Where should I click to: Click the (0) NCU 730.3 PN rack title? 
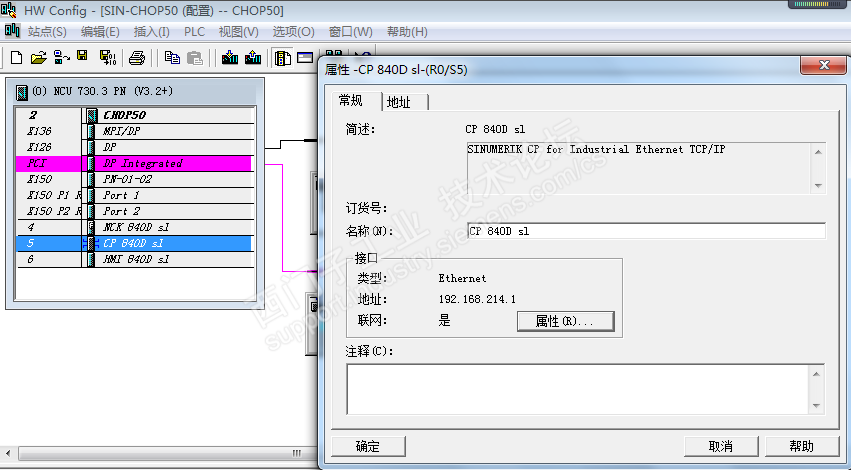103,91
